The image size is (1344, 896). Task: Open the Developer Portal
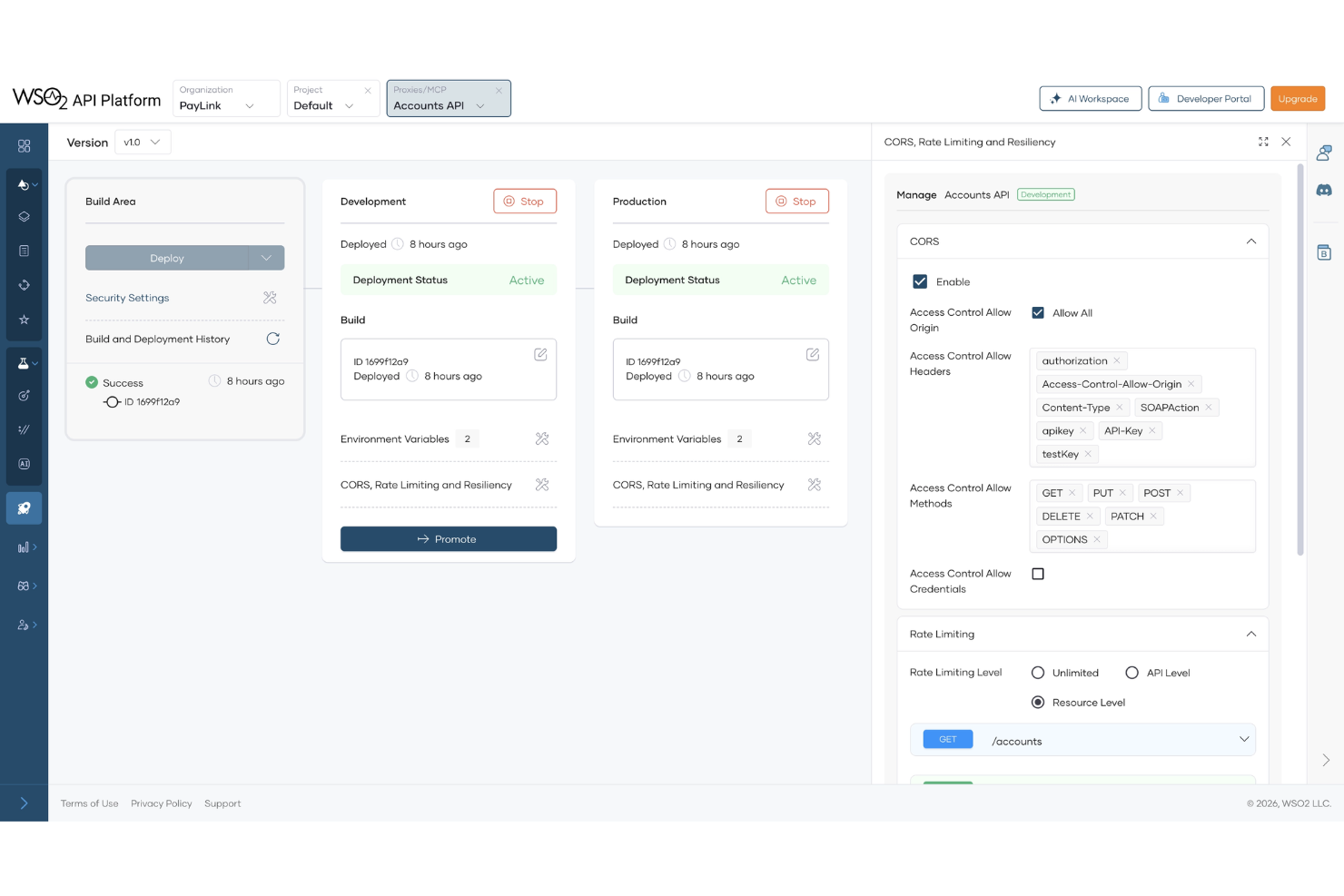coord(1206,98)
